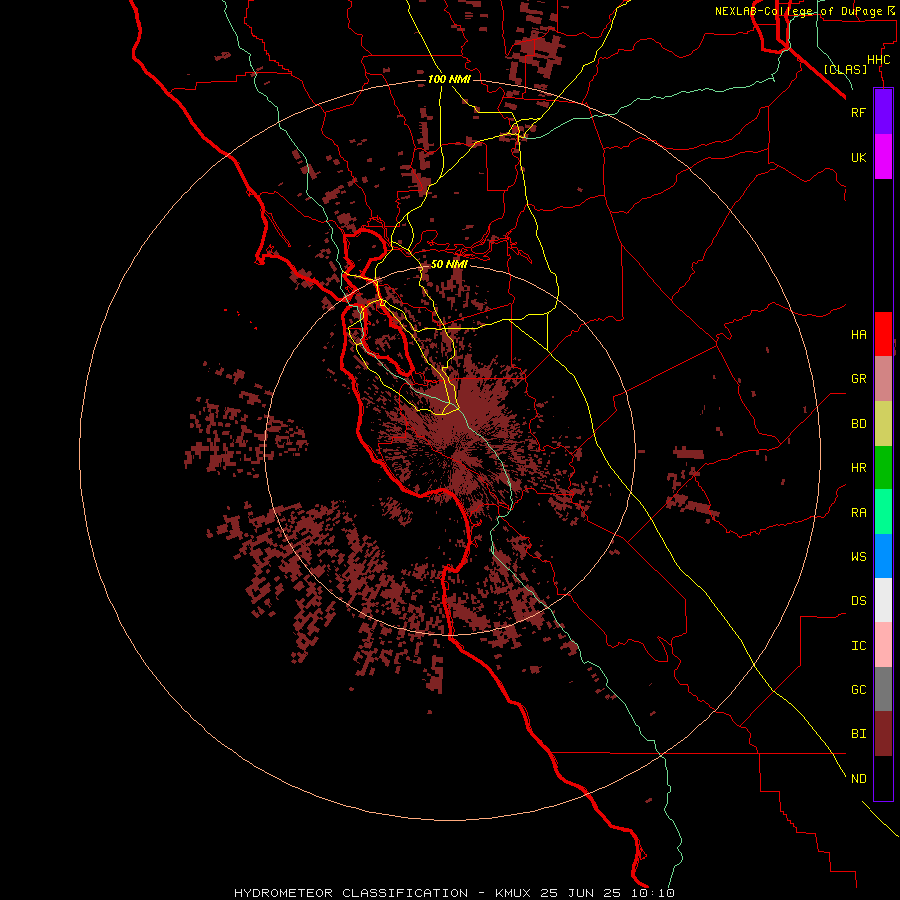
Task: Click the '25 JUN 25' date text
Action: 582,893
